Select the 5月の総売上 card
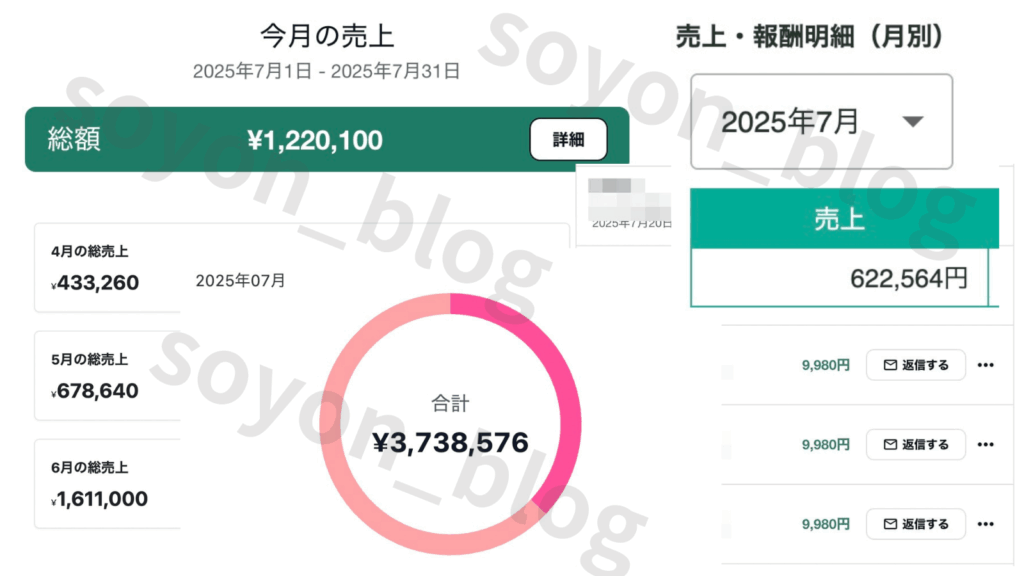The width and height of the screenshot is (1024, 576). [x=108, y=376]
